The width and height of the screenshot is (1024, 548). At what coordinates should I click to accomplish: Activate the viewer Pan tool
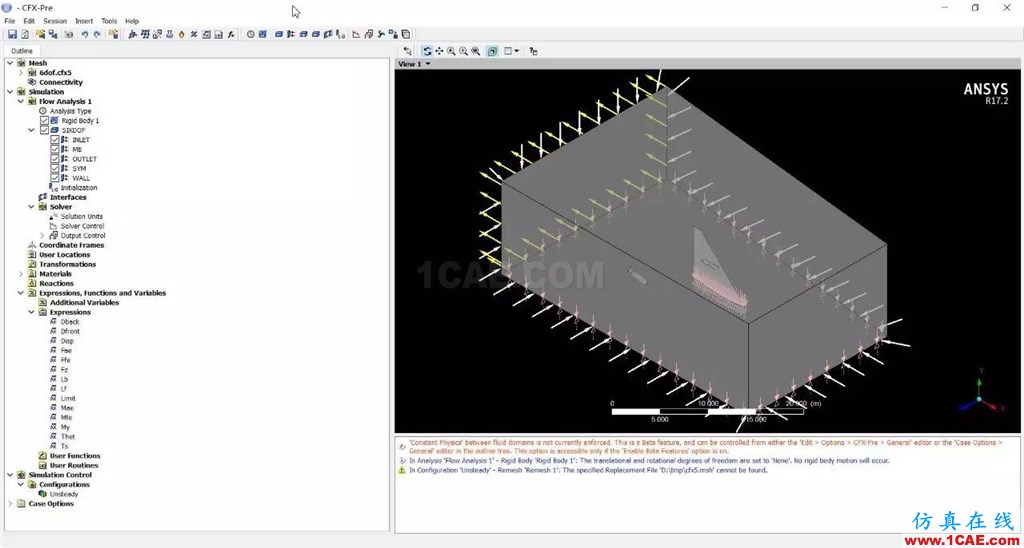(439, 51)
